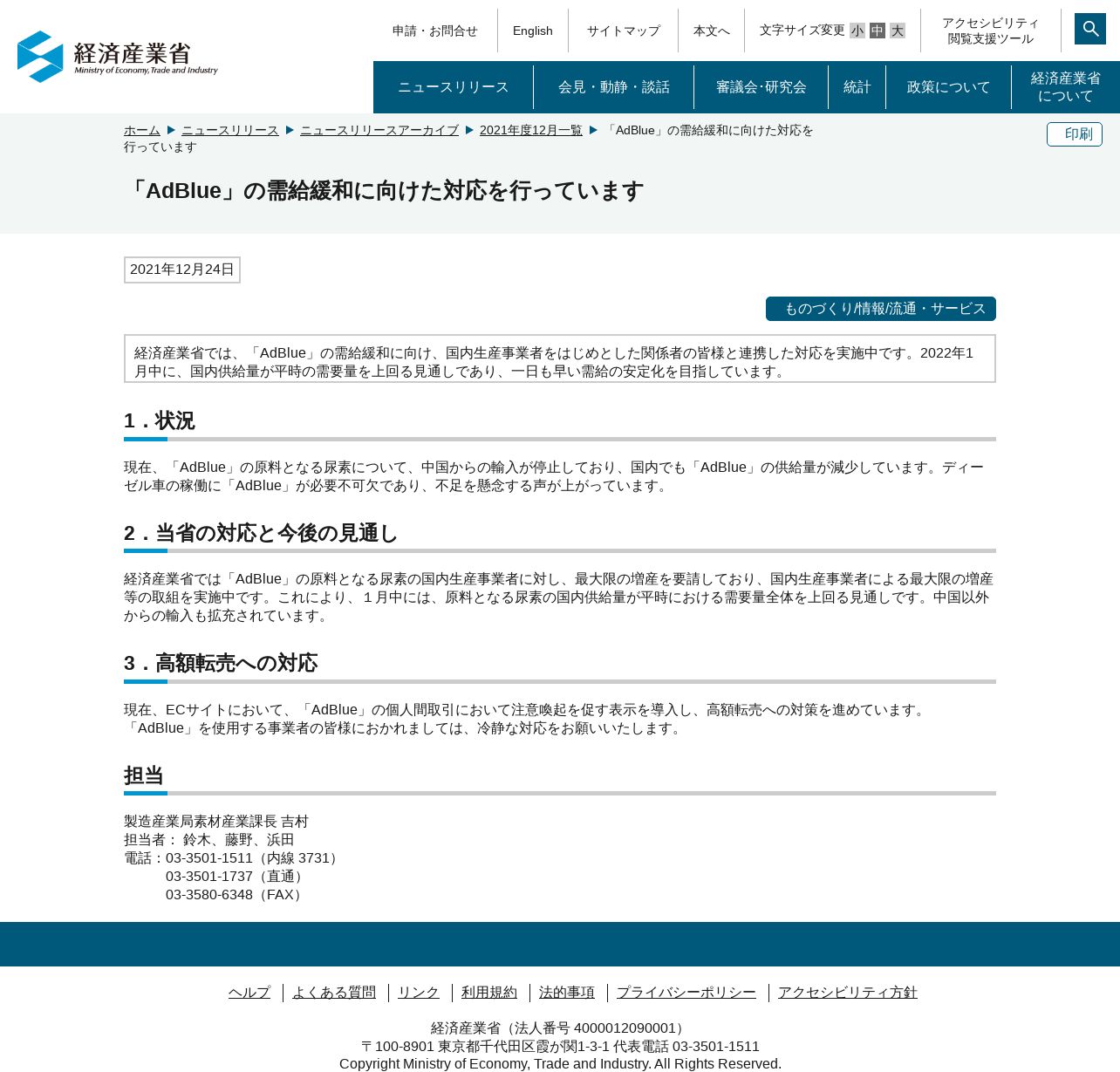
Task: Open the 会見・動静・談話 menu
Action: 614,87
